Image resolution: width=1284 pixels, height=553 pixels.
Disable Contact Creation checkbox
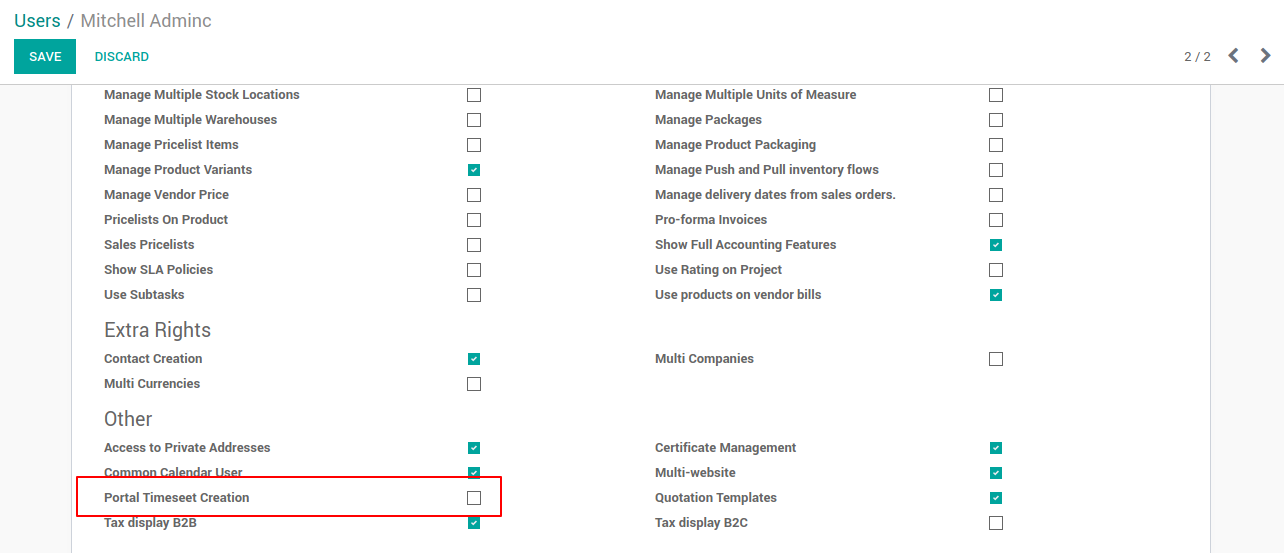[474, 359]
